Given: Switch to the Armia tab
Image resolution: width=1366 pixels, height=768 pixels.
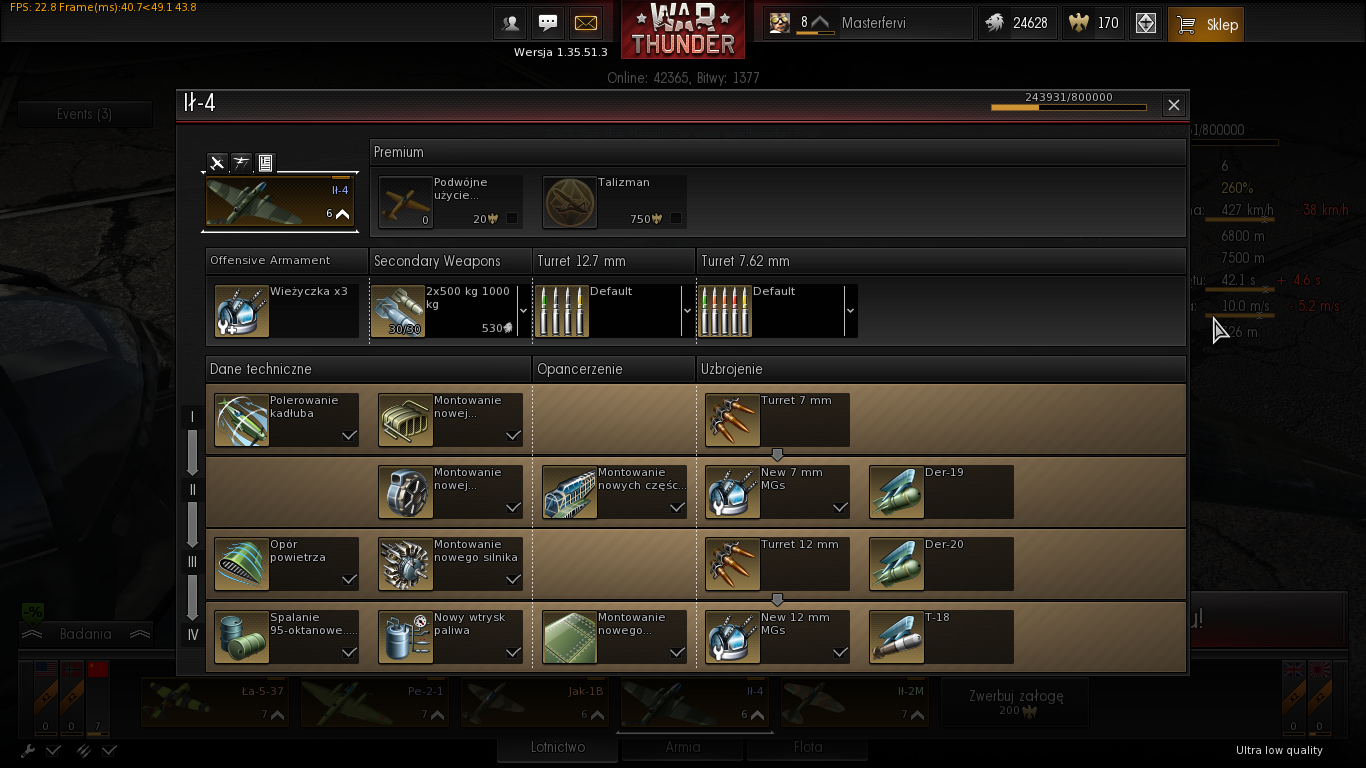Looking at the screenshot, I should (x=683, y=747).
